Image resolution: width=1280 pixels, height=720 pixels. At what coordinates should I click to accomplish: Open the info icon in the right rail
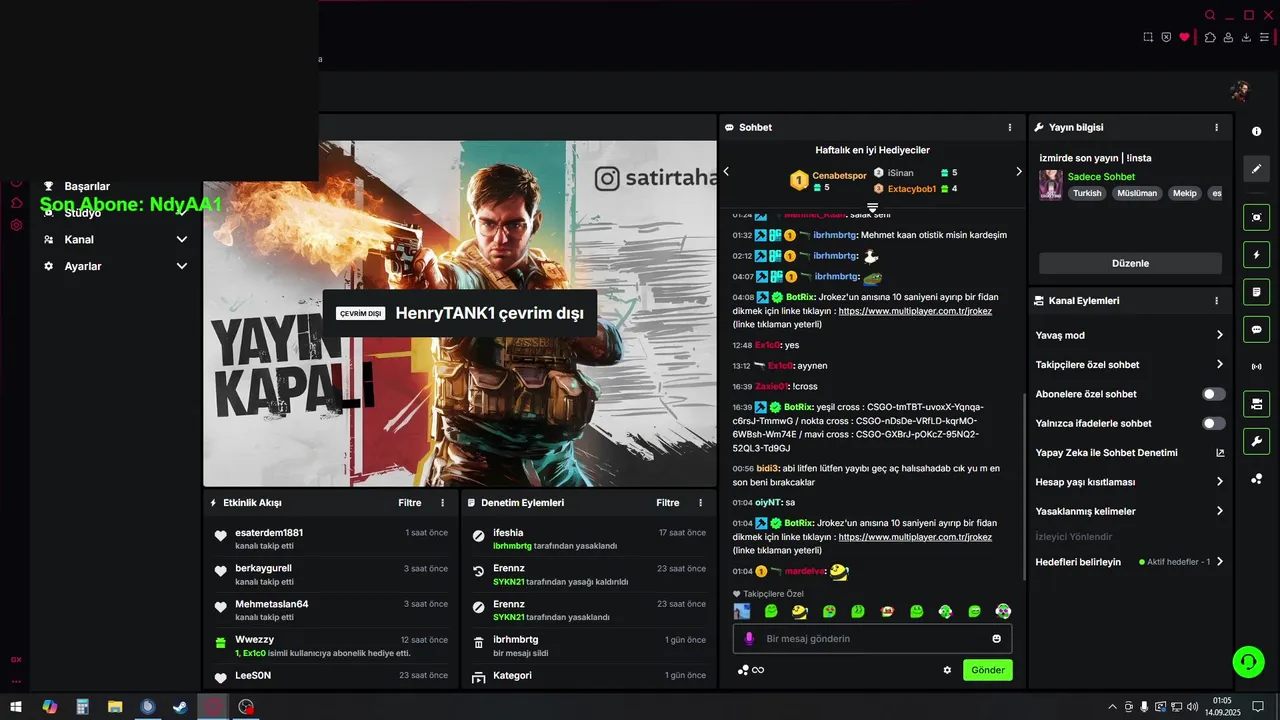pyautogui.click(x=1257, y=131)
